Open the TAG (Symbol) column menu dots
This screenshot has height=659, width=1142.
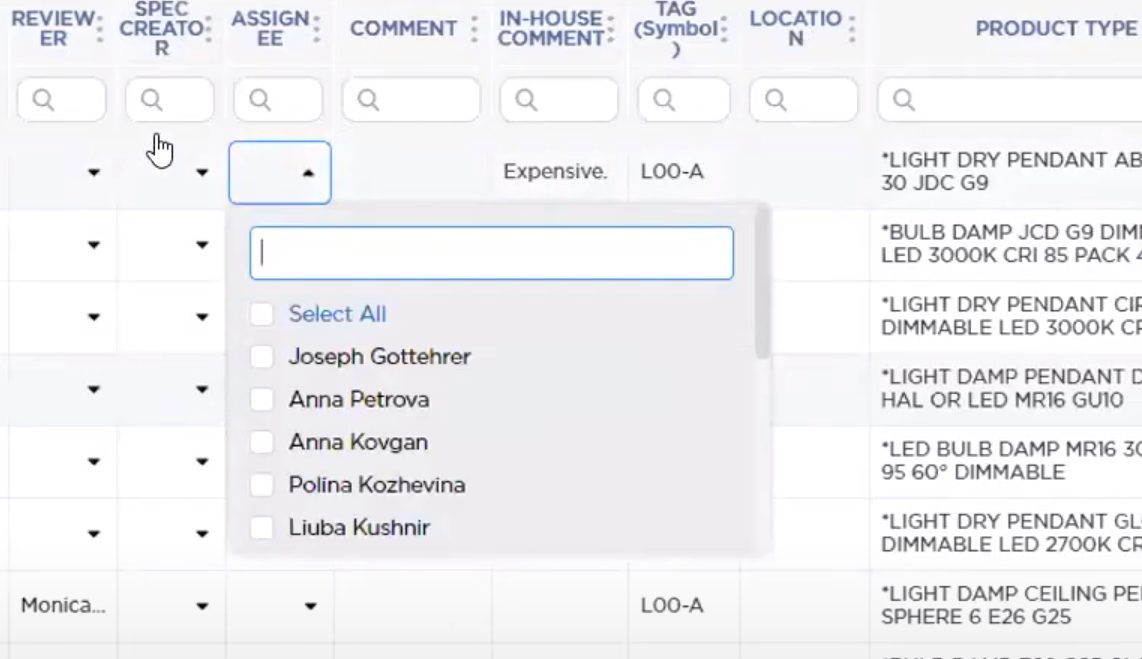click(723, 29)
